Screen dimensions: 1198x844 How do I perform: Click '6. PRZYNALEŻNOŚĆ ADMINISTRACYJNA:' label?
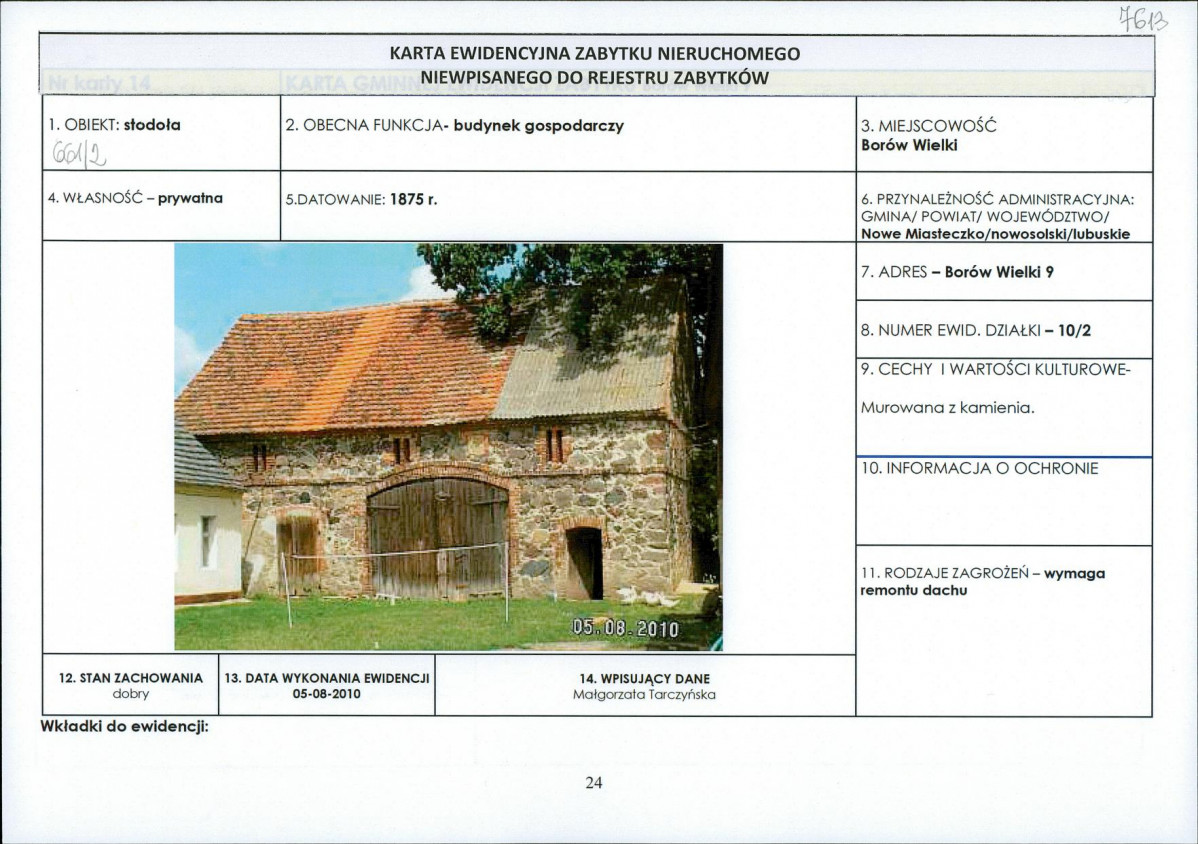click(997, 200)
